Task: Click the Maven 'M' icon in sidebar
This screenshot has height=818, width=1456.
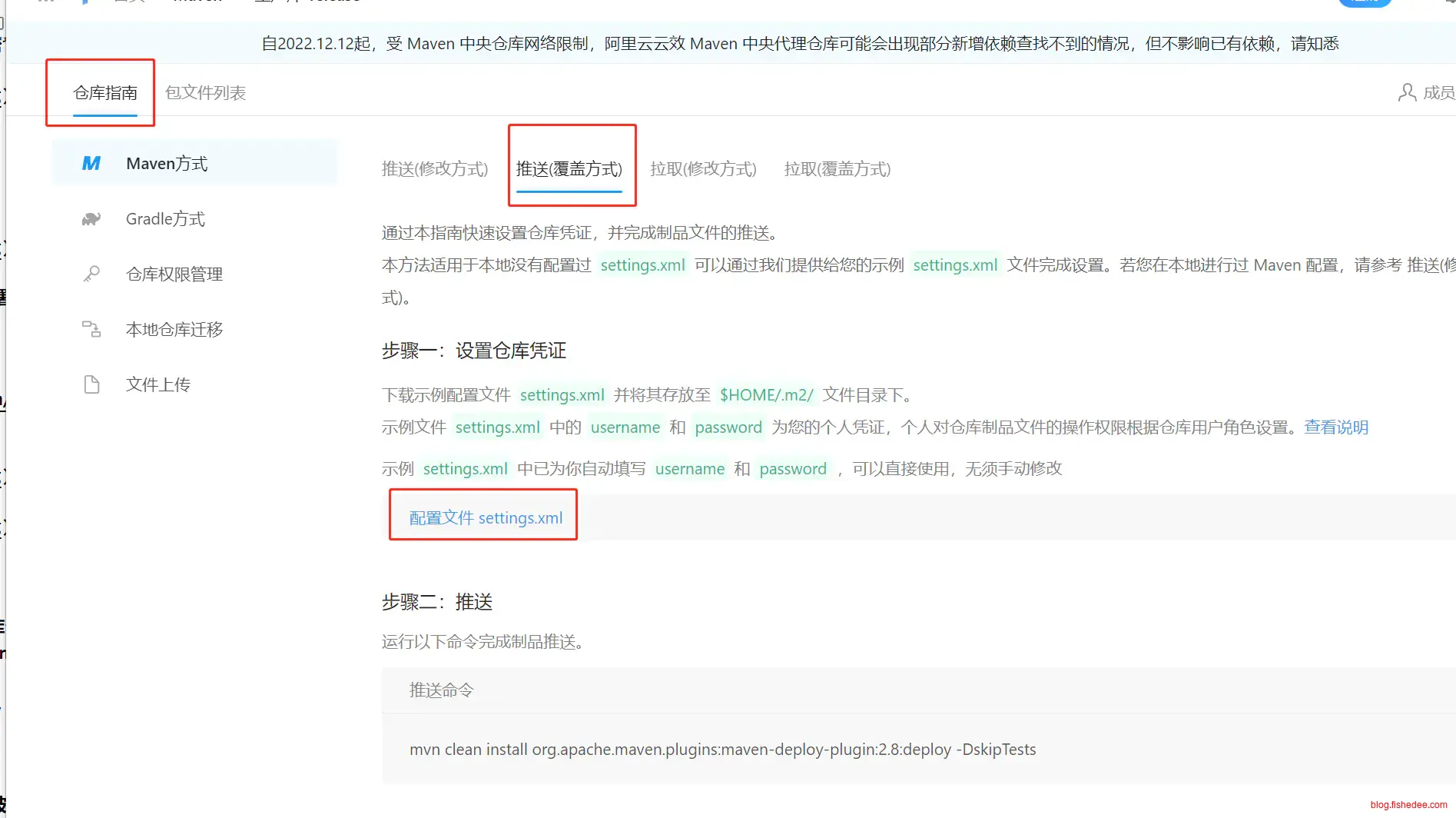Action: point(91,164)
